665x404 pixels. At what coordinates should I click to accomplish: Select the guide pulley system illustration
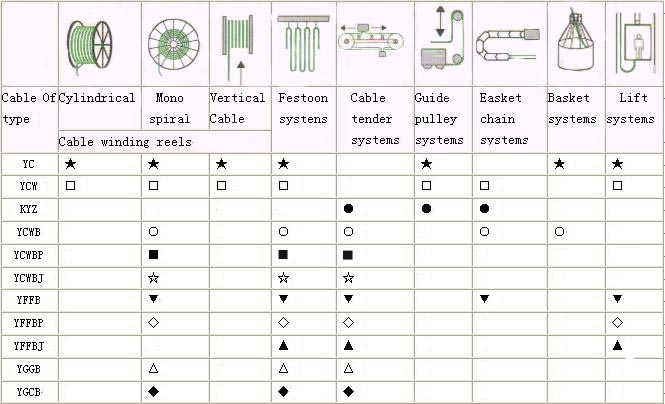443,38
